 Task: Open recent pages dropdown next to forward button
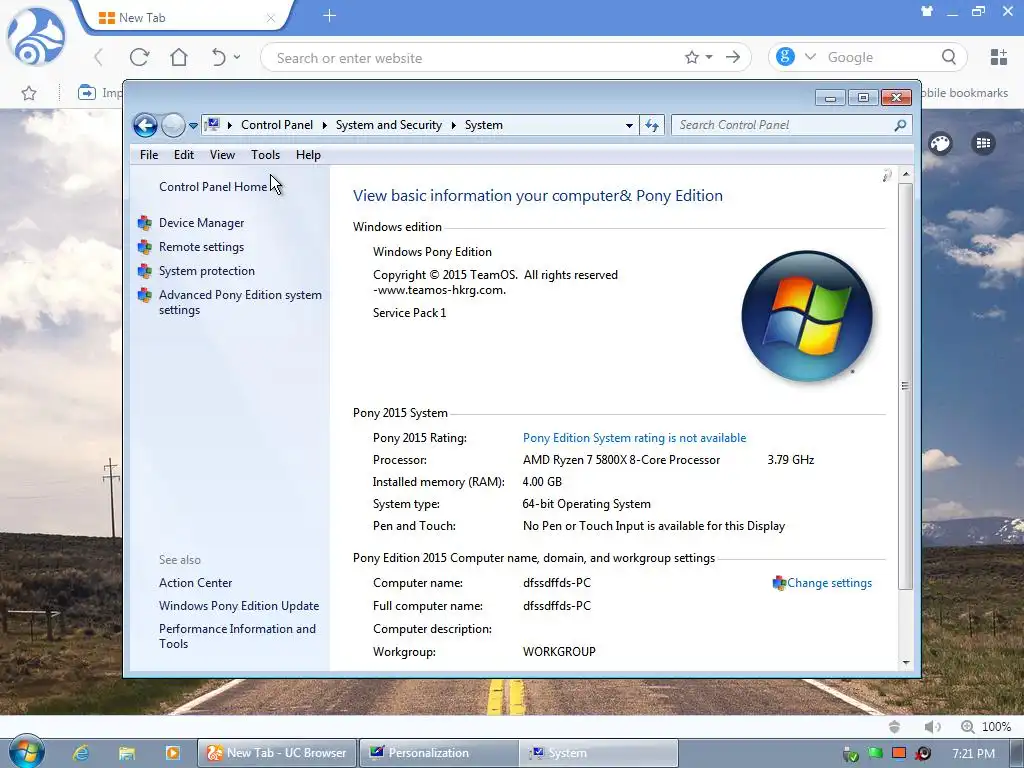pos(193,125)
